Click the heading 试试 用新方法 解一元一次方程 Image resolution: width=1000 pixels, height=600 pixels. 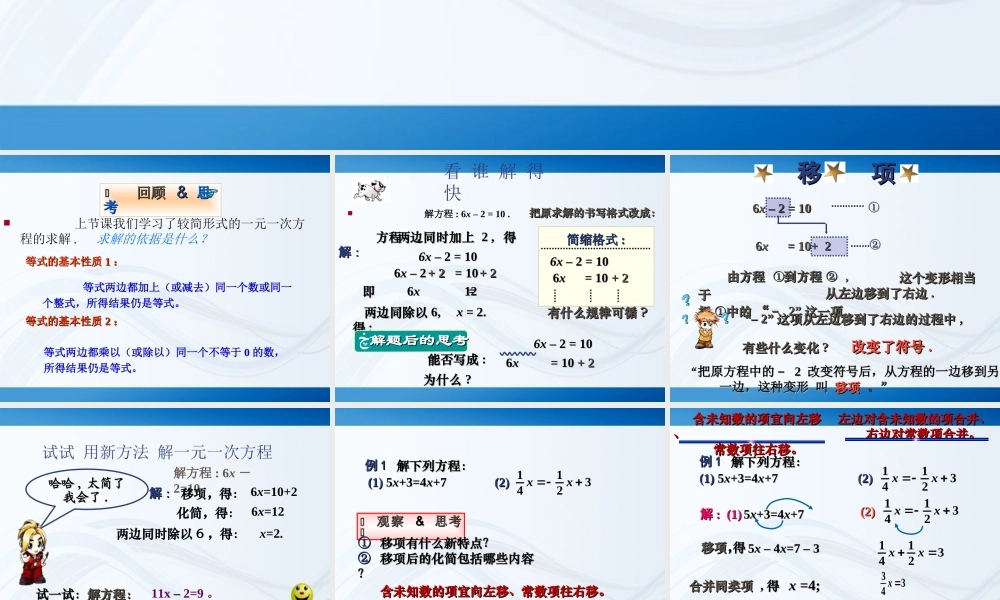click(x=158, y=452)
